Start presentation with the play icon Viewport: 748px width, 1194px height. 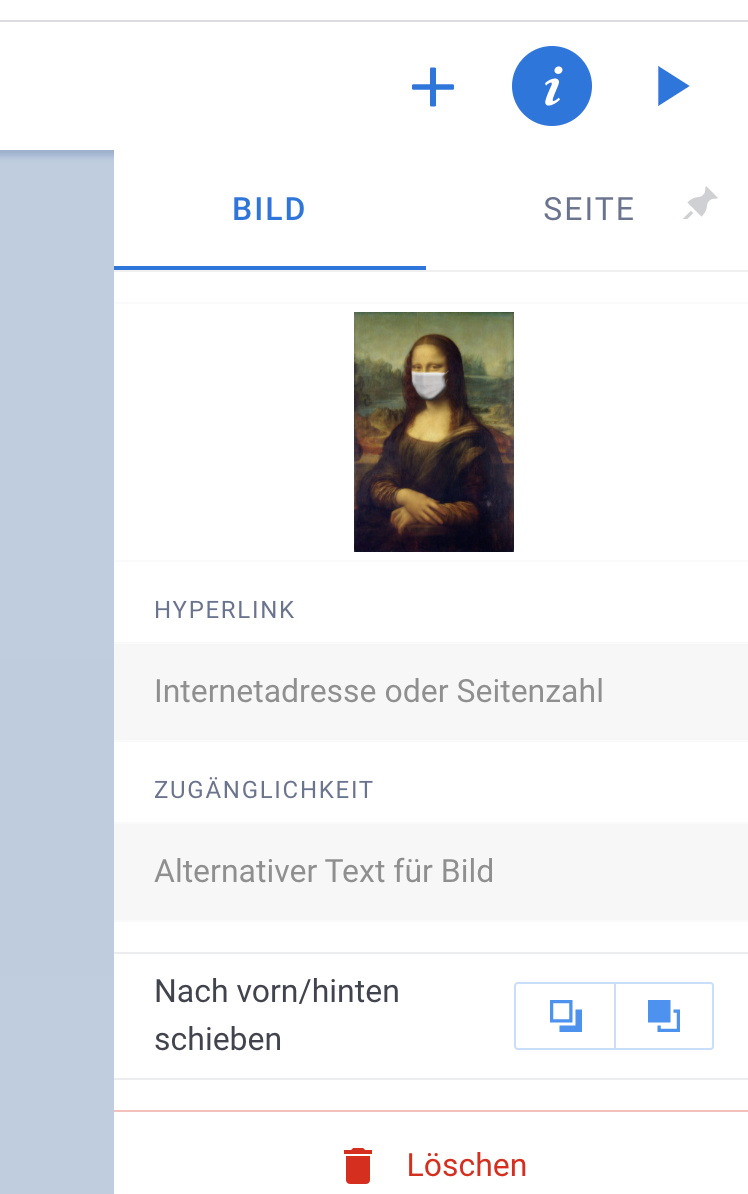click(x=673, y=86)
